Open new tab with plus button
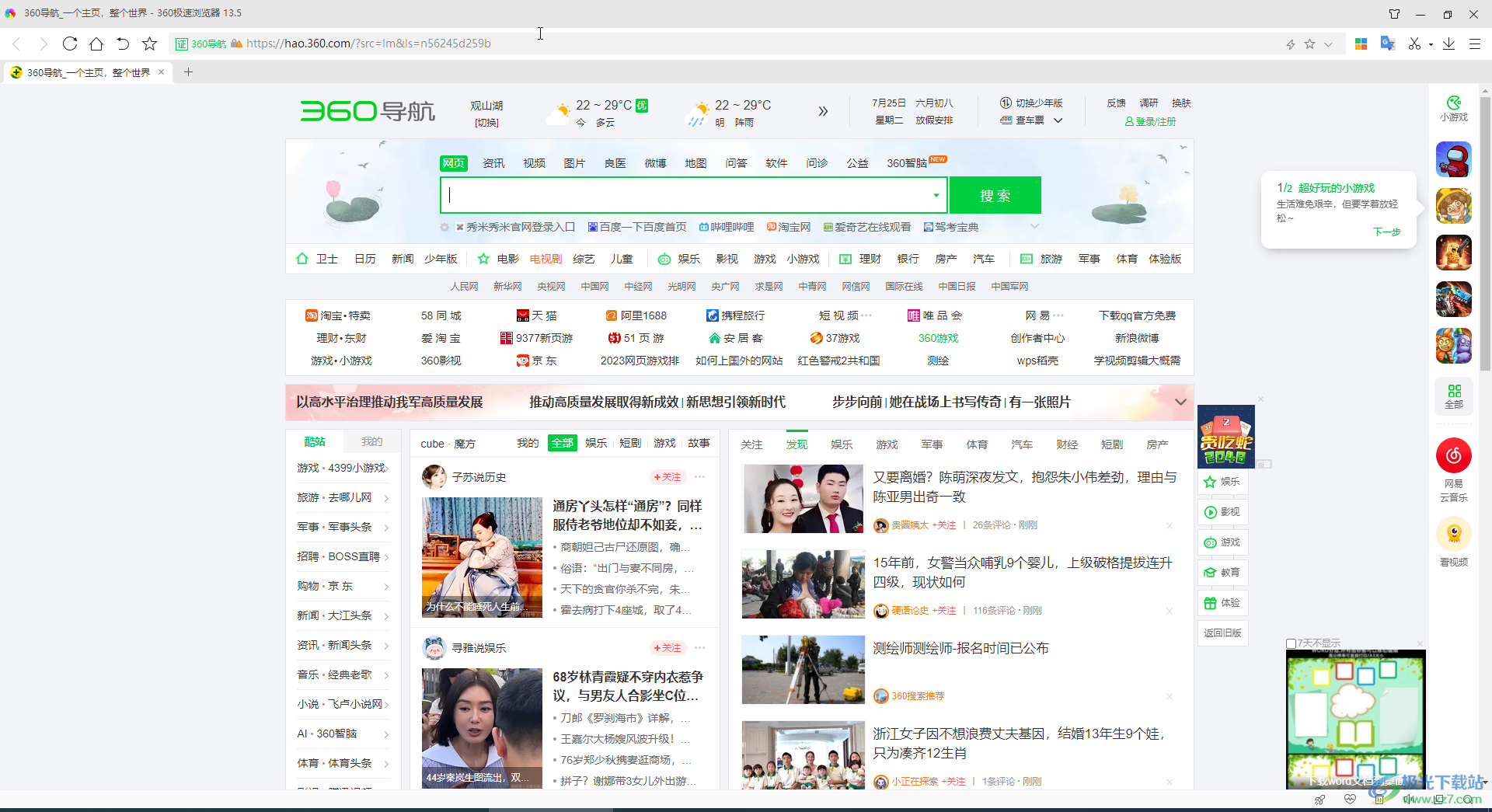The width and height of the screenshot is (1492, 812). (188, 72)
